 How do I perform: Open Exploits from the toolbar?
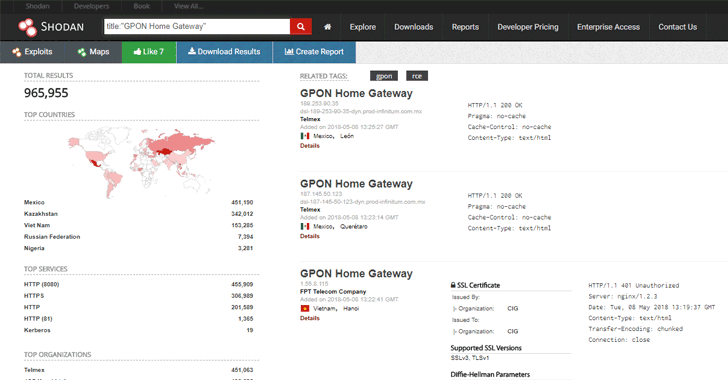32,52
